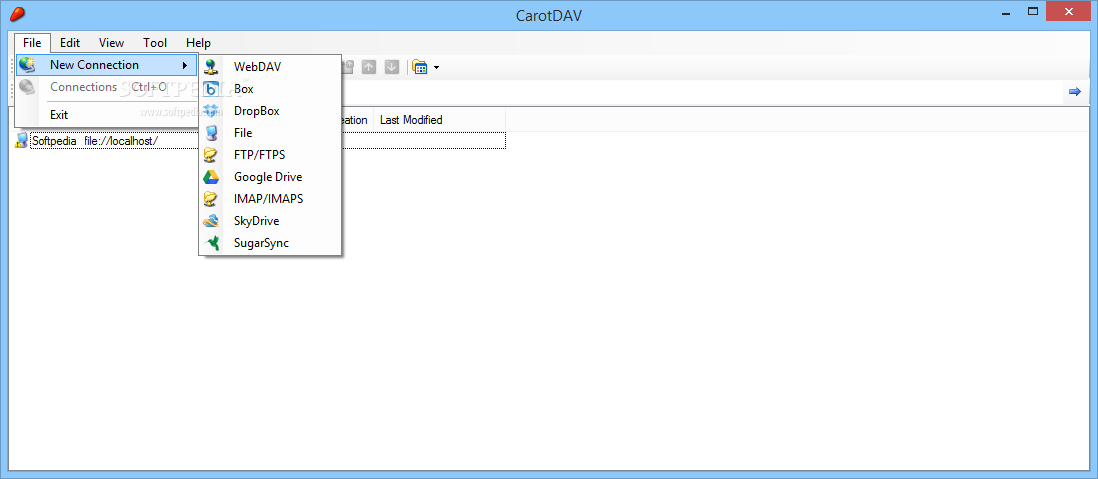
Task: Open the Edit menu
Action: click(70, 43)
